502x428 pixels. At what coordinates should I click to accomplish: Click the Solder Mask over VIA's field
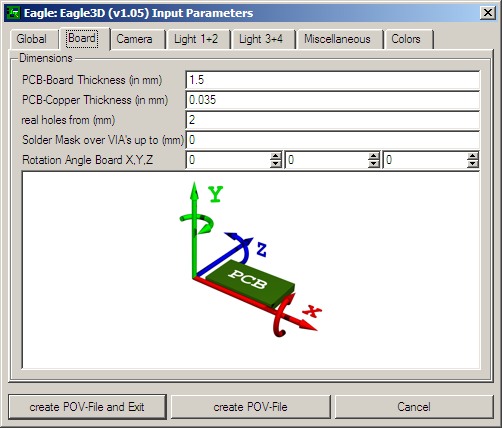(333, 140)
